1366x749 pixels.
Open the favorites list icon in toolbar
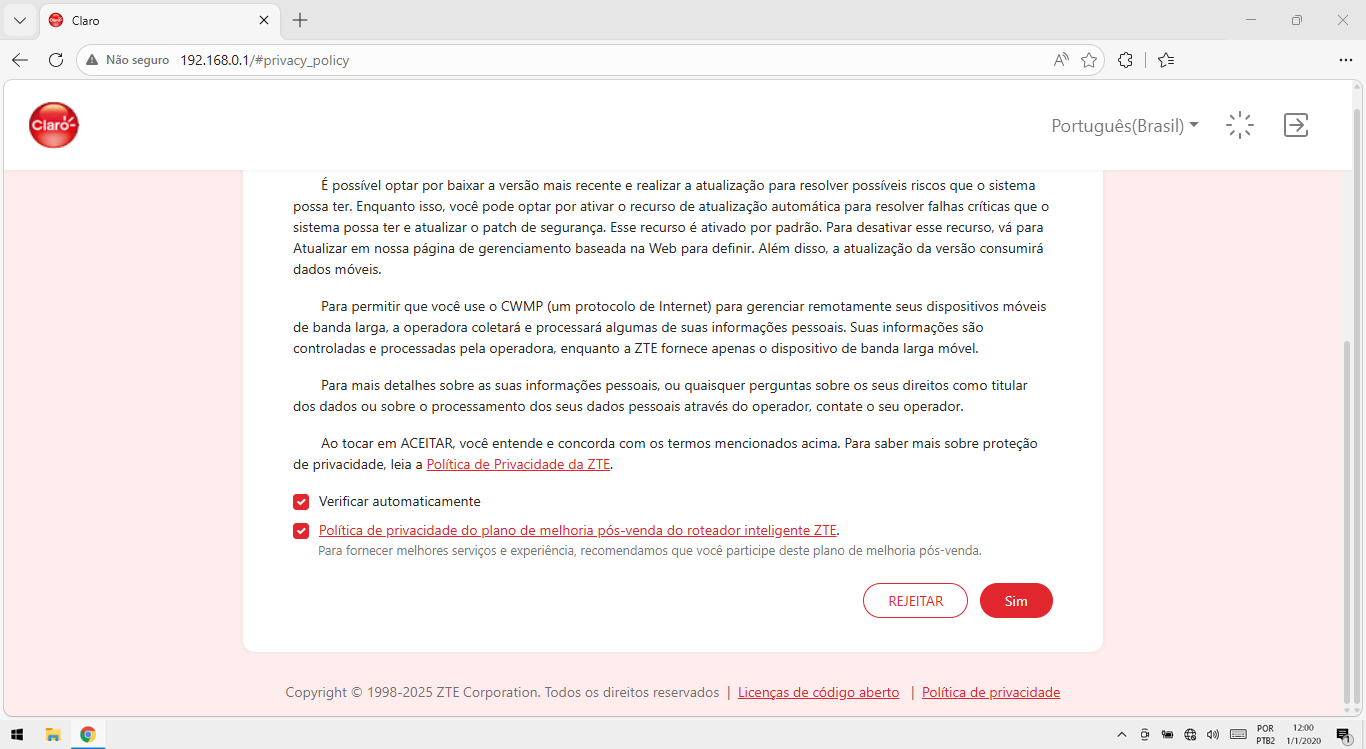1166,60
